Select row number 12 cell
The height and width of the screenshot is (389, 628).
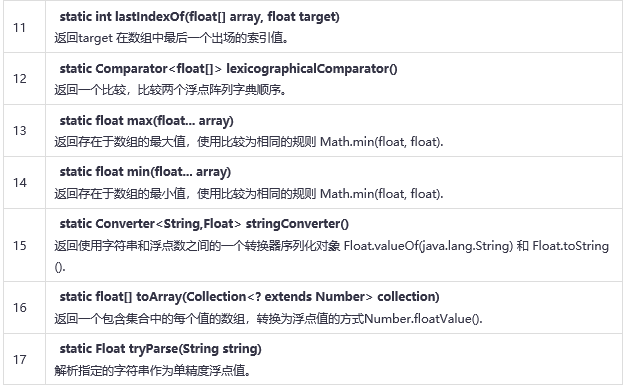24,79
